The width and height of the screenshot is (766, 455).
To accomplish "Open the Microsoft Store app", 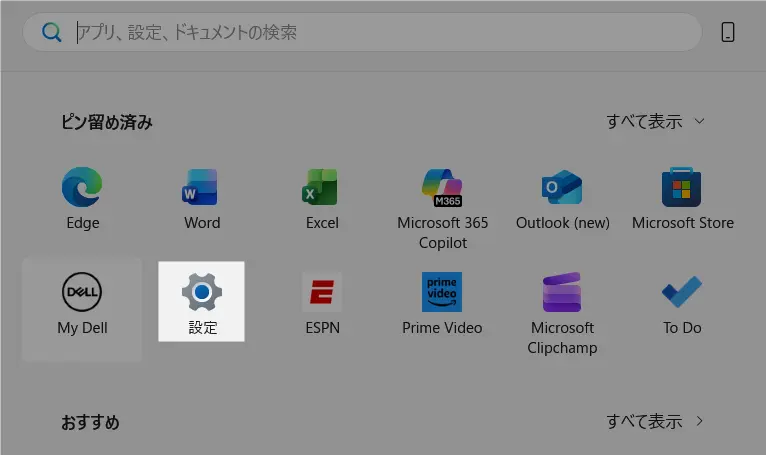I will (682, 198).
